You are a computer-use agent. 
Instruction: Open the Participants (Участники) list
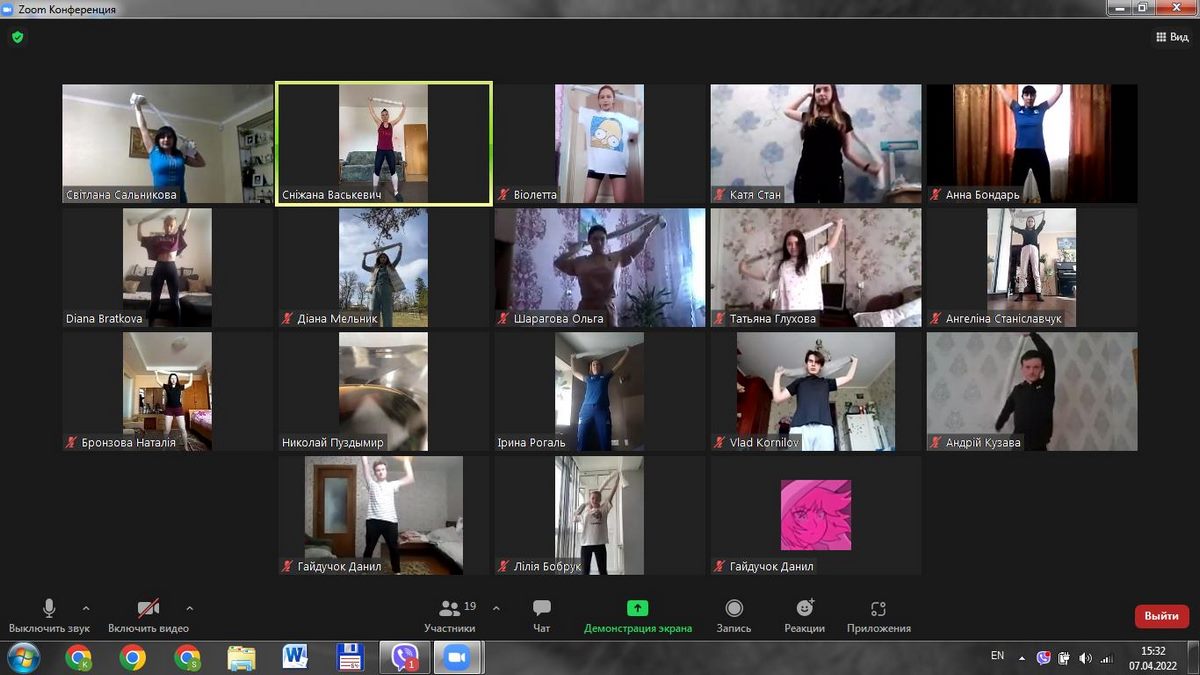pyautogui.click(x=450, y=615)
